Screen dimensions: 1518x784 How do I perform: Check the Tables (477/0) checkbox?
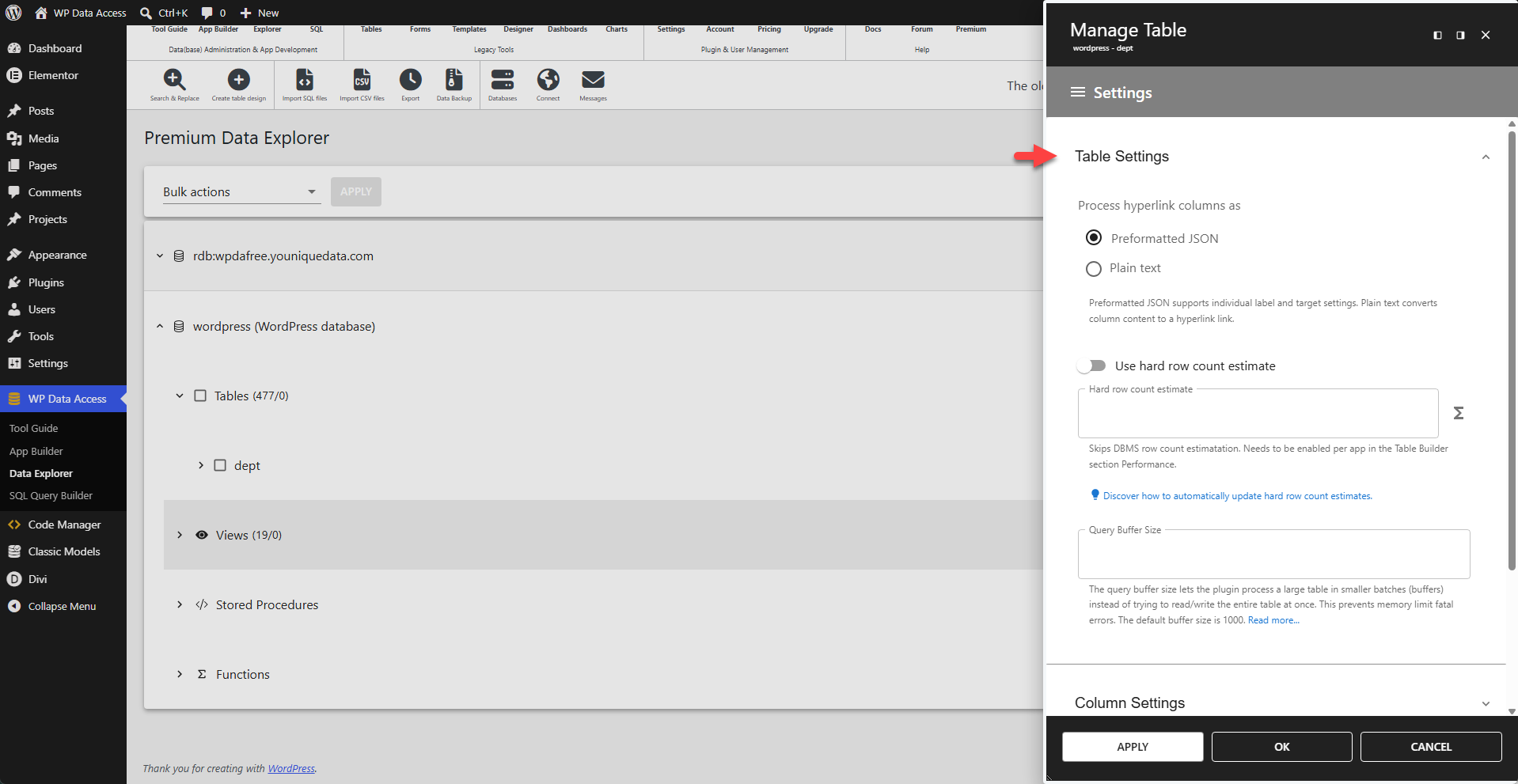tap(200, 396)
